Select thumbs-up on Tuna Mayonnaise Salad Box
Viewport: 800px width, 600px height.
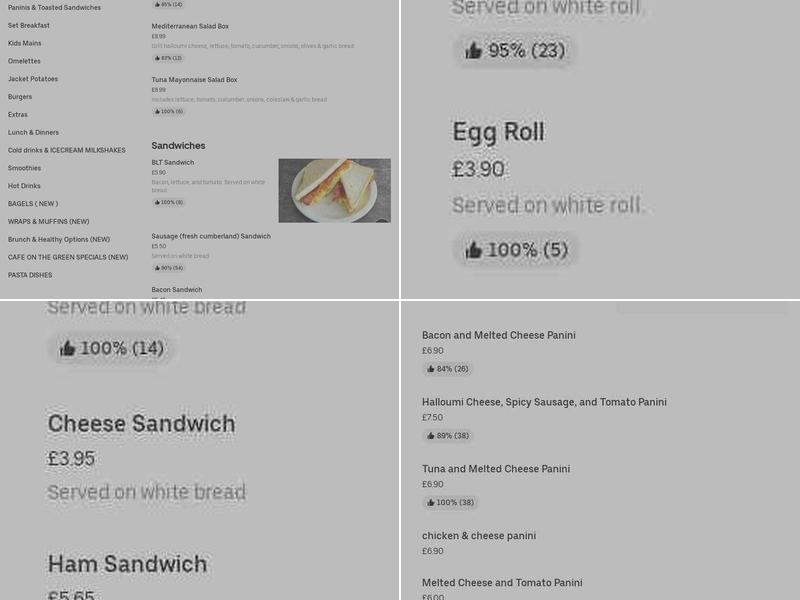[x=166, y=110]
